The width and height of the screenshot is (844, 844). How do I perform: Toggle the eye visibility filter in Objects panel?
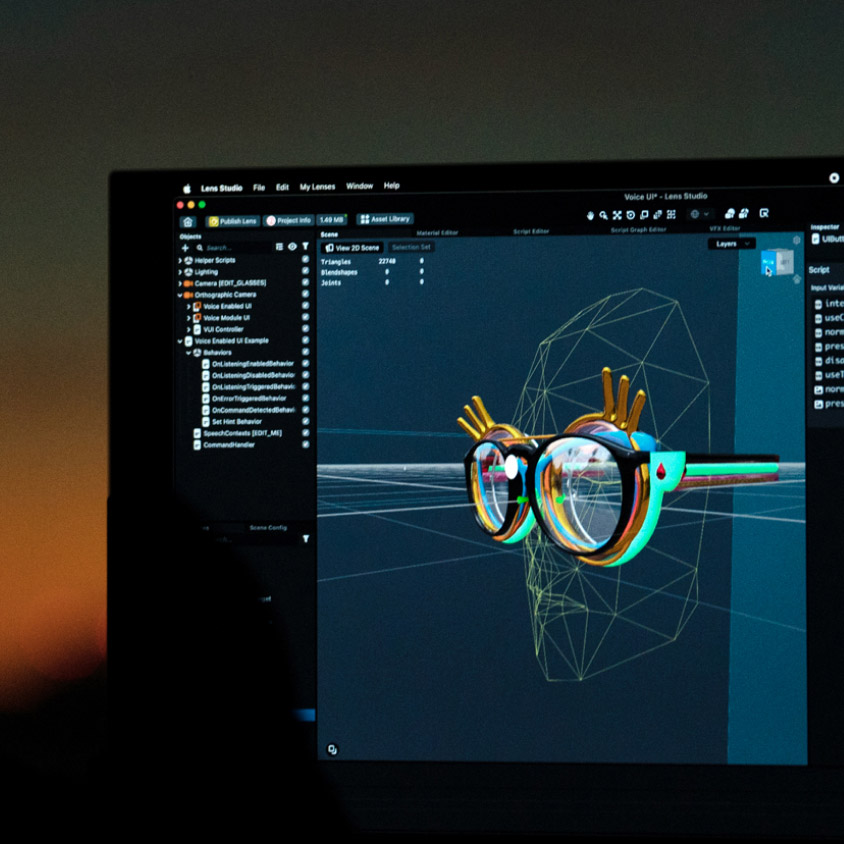292,247
